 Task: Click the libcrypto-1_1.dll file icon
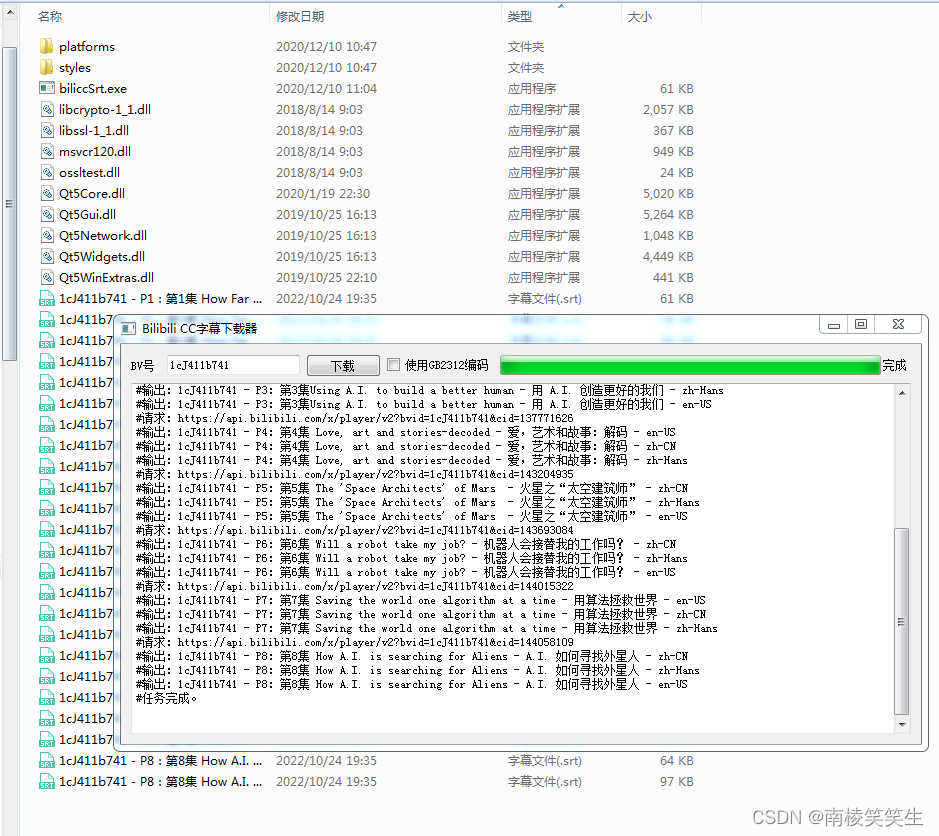[x=47, y=109]
